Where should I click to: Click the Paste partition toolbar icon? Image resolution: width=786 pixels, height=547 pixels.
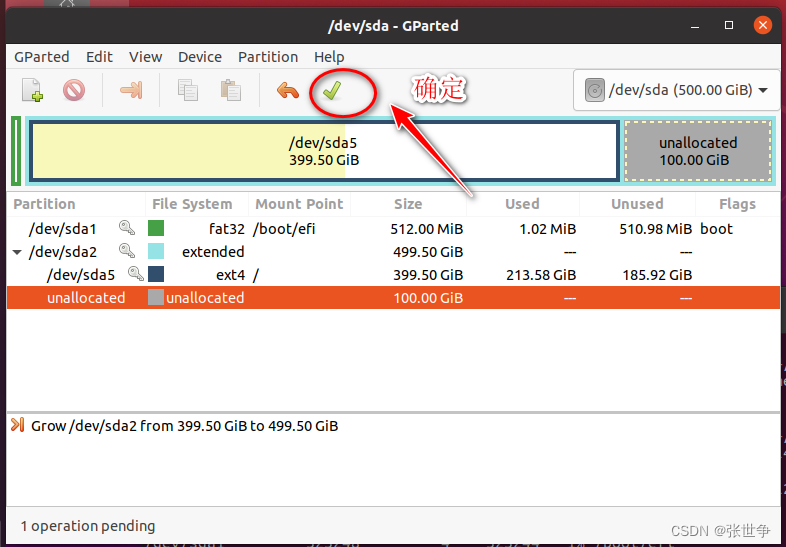[x=231, y=91]
